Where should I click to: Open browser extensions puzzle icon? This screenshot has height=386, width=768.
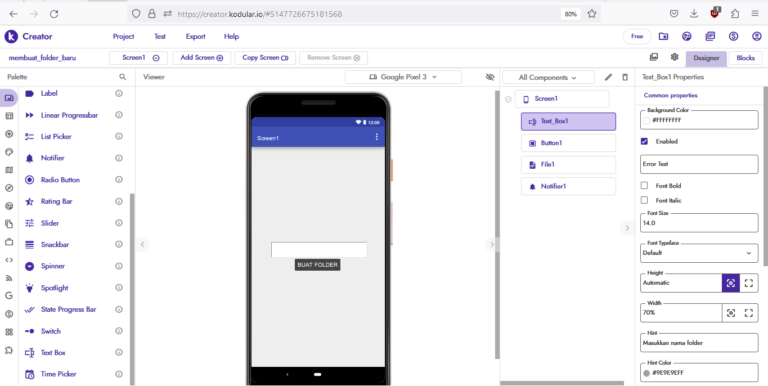(735, 14)
